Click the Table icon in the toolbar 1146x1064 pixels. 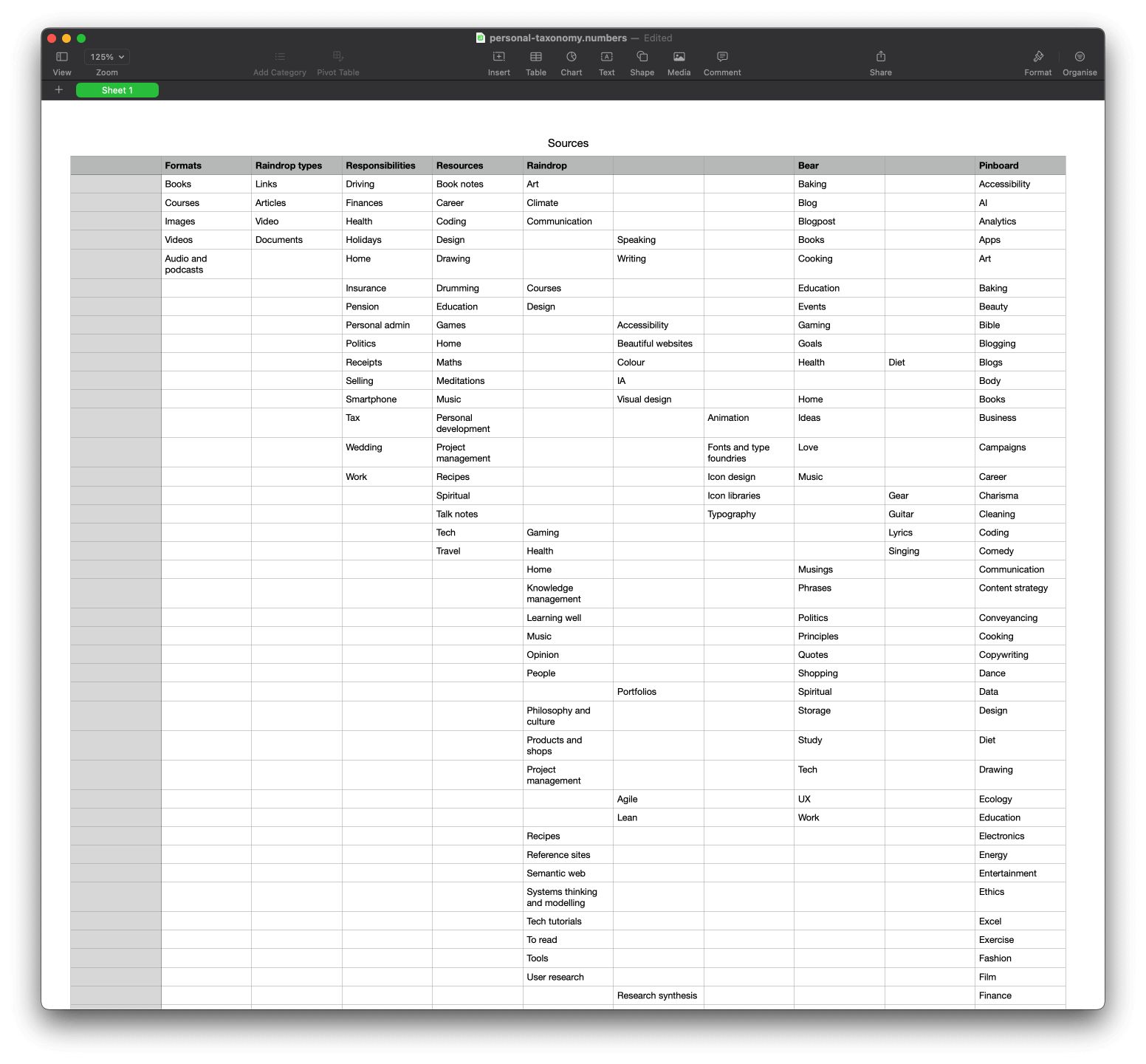[536, 62]
